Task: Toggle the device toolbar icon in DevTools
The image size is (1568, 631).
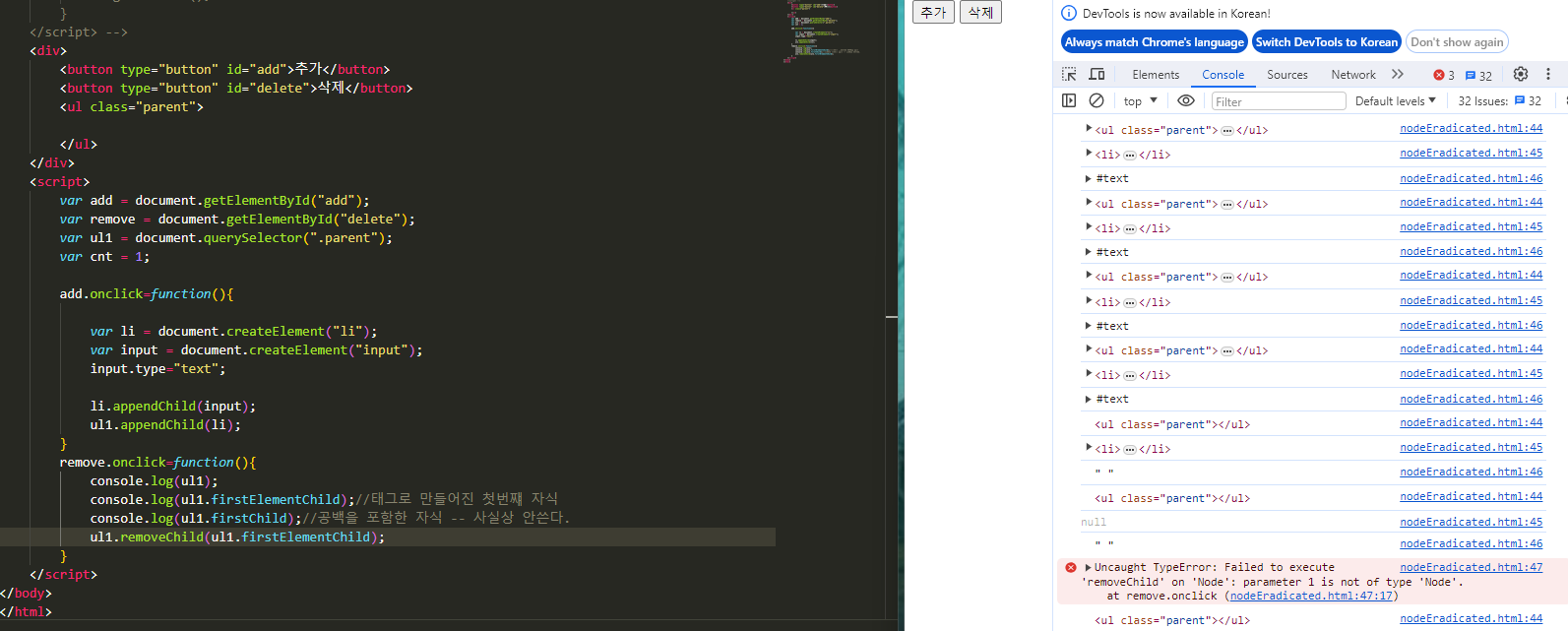Action: (x=1097, y=75)
